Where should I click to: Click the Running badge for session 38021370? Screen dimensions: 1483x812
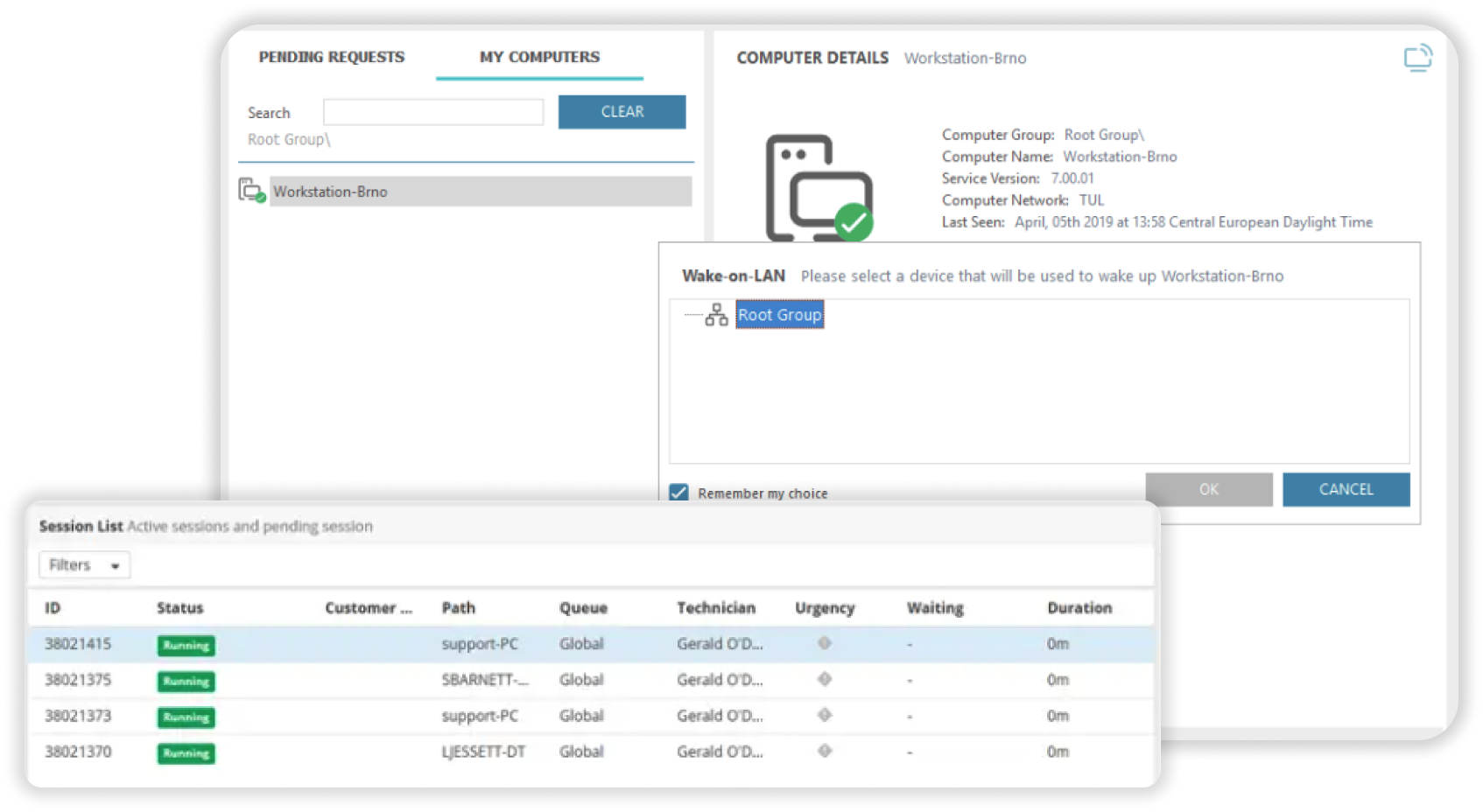186,753
